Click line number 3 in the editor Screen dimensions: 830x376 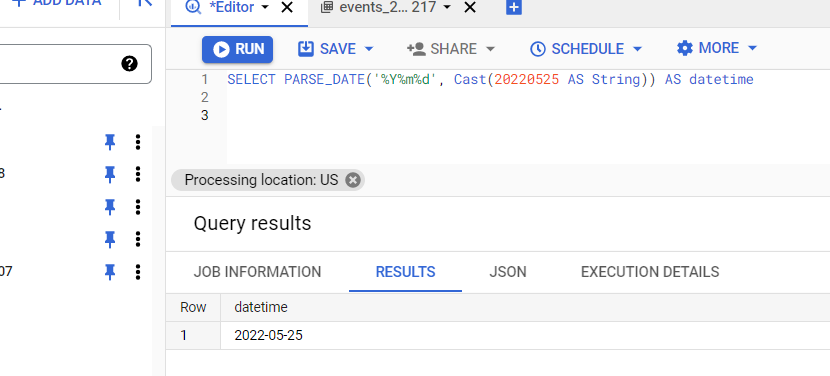pos(205,115)
